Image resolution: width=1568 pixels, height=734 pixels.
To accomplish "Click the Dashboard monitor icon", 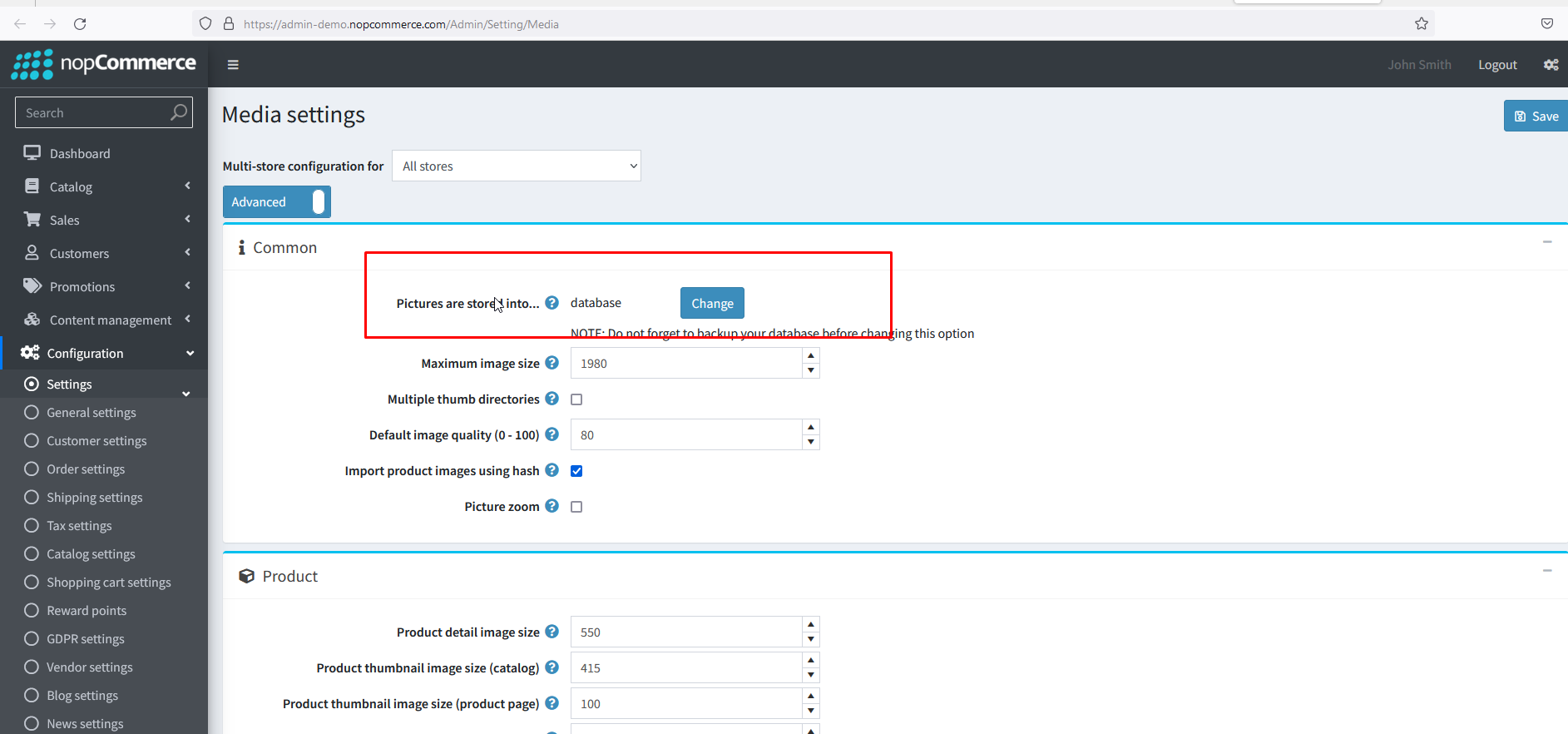I will (32, 153).
